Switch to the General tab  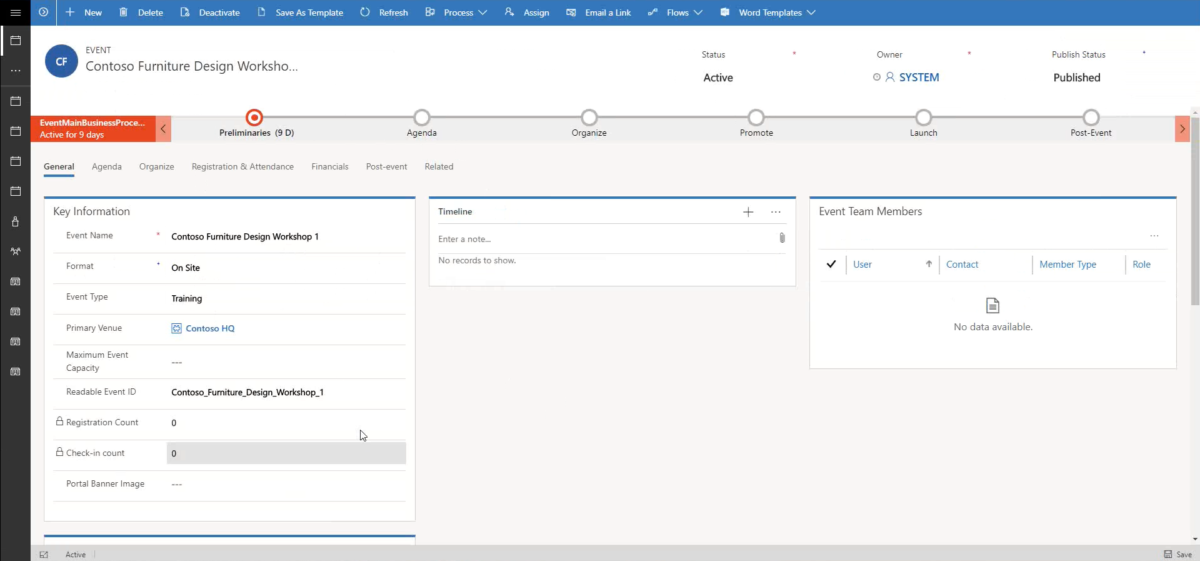[59, 167]
